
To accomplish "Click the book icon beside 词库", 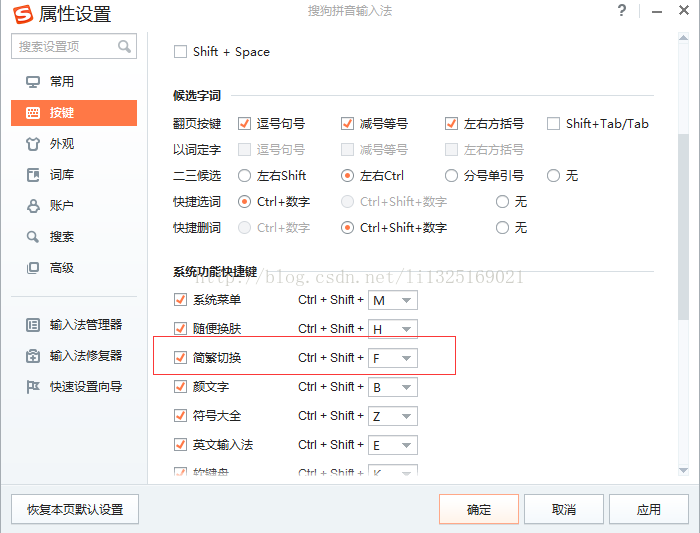I will pos(33,175).
